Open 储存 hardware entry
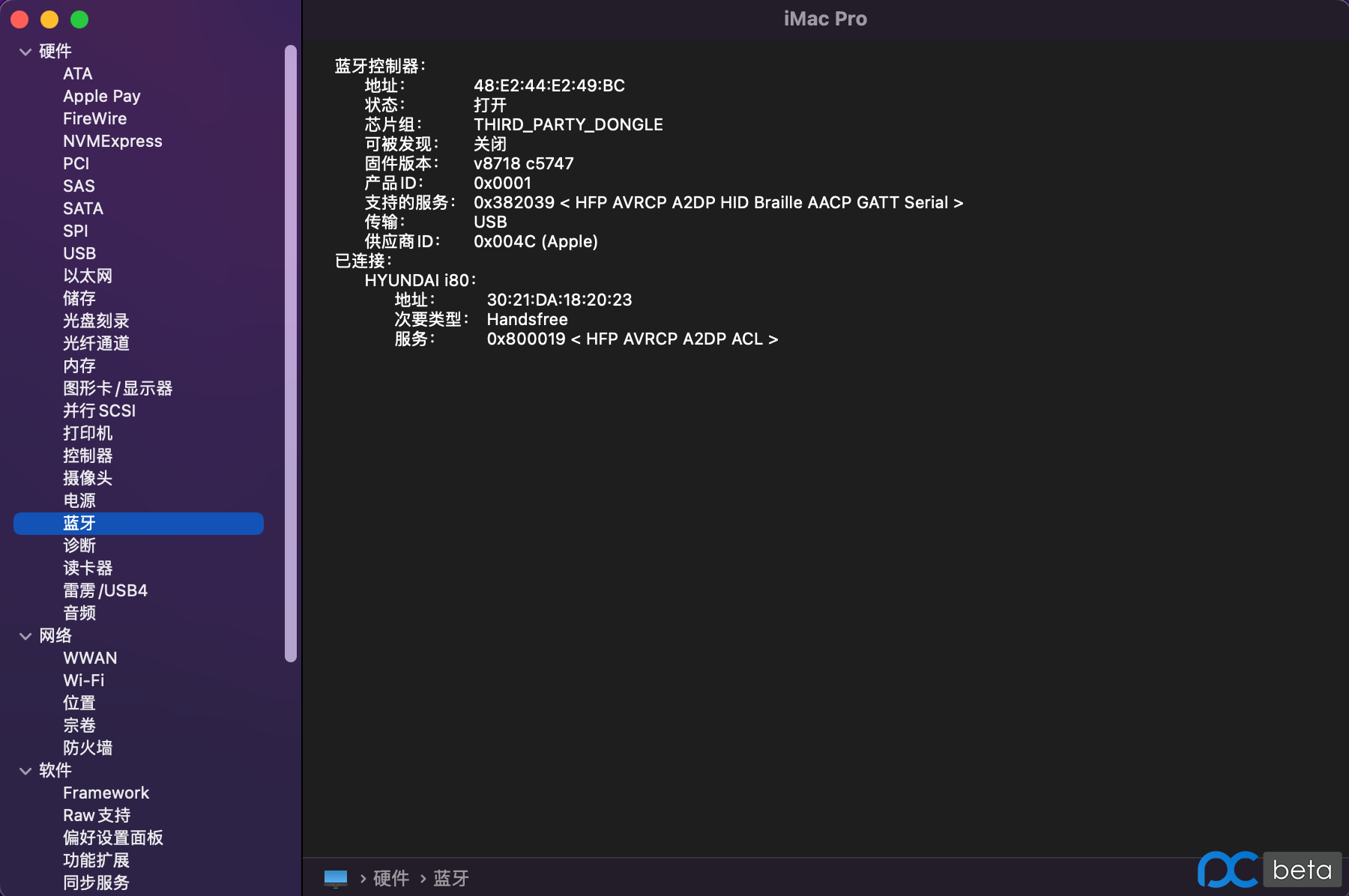The image size is (1349, 896). coord(79,298)
